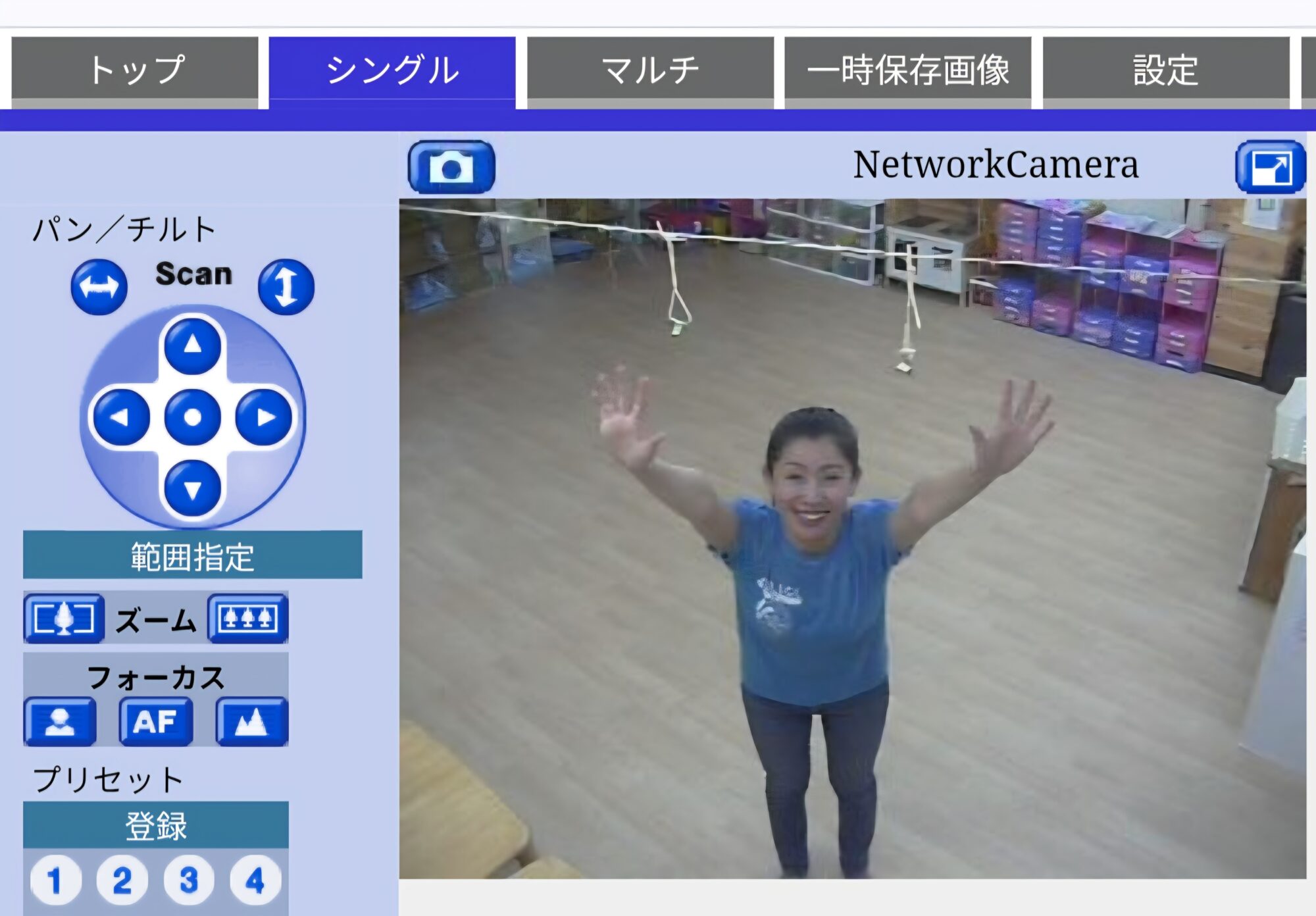Open fullscreen view using the expand icon

click(x=1270, y=166)
